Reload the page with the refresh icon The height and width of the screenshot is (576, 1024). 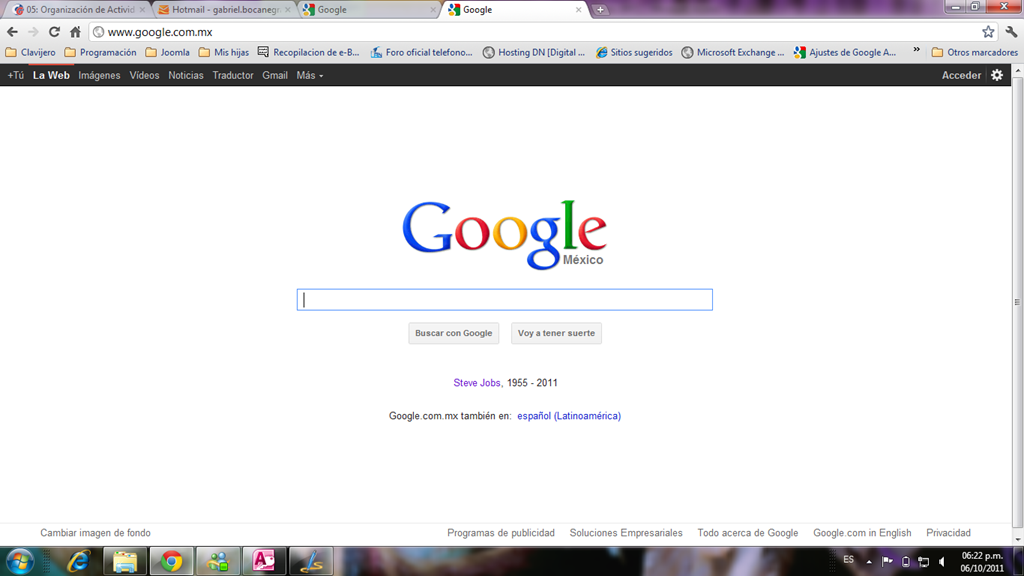click(54, 32)
